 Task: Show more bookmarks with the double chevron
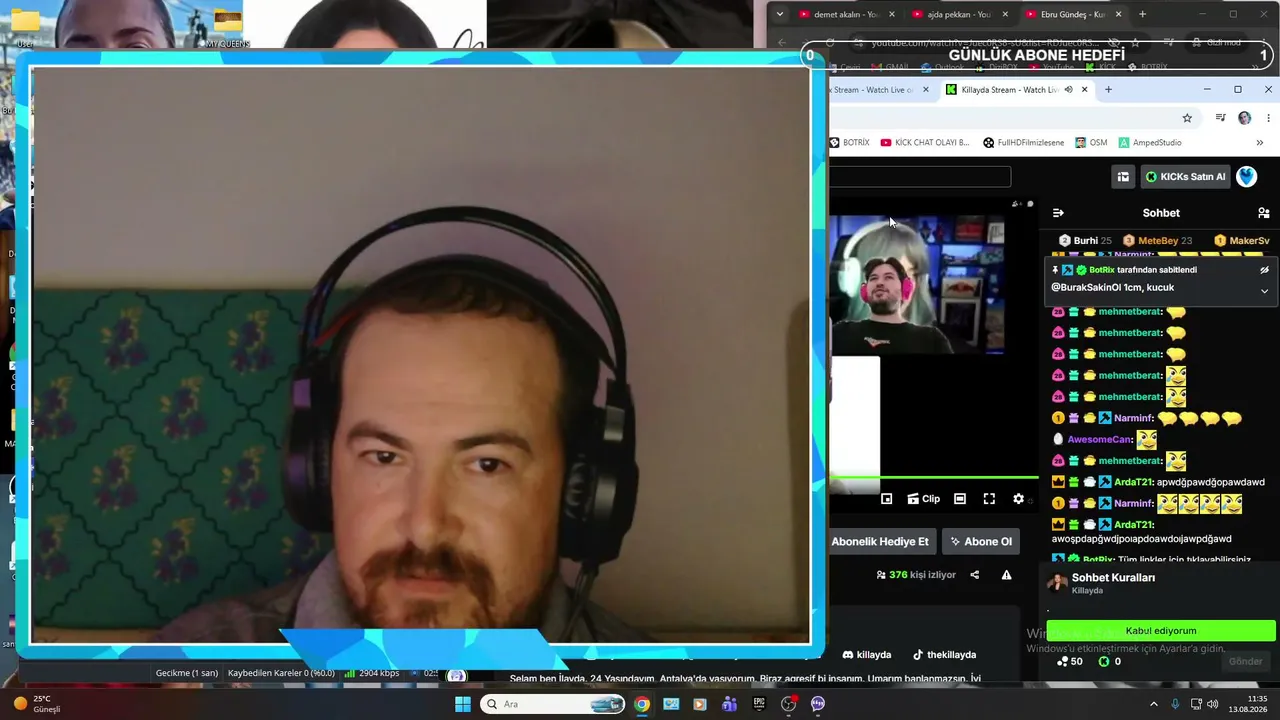[x=1260, y=143]
